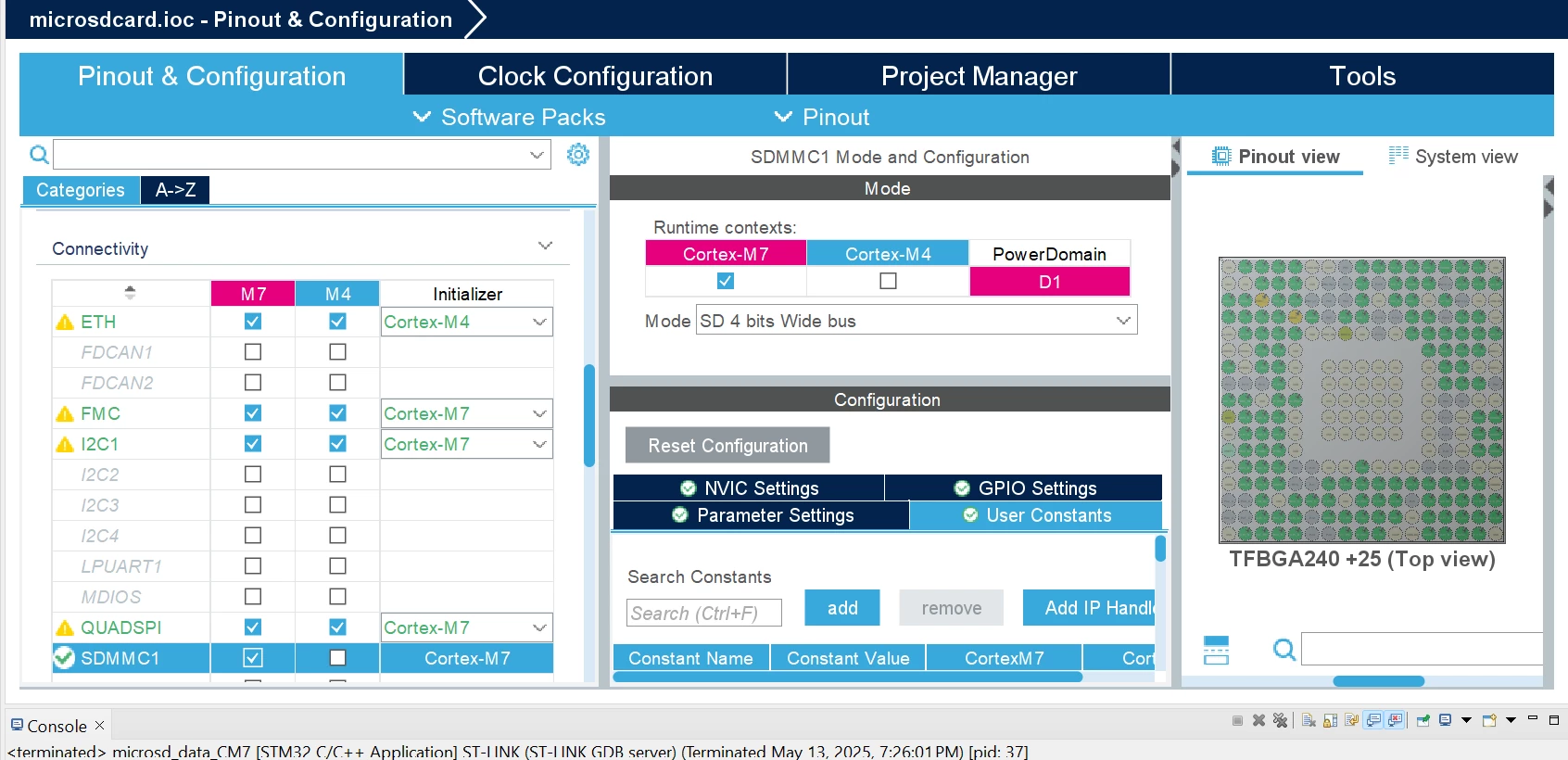Expand the Software Packs menu
The width and height of the screenshot is (1568, 760).
(510, 117)
